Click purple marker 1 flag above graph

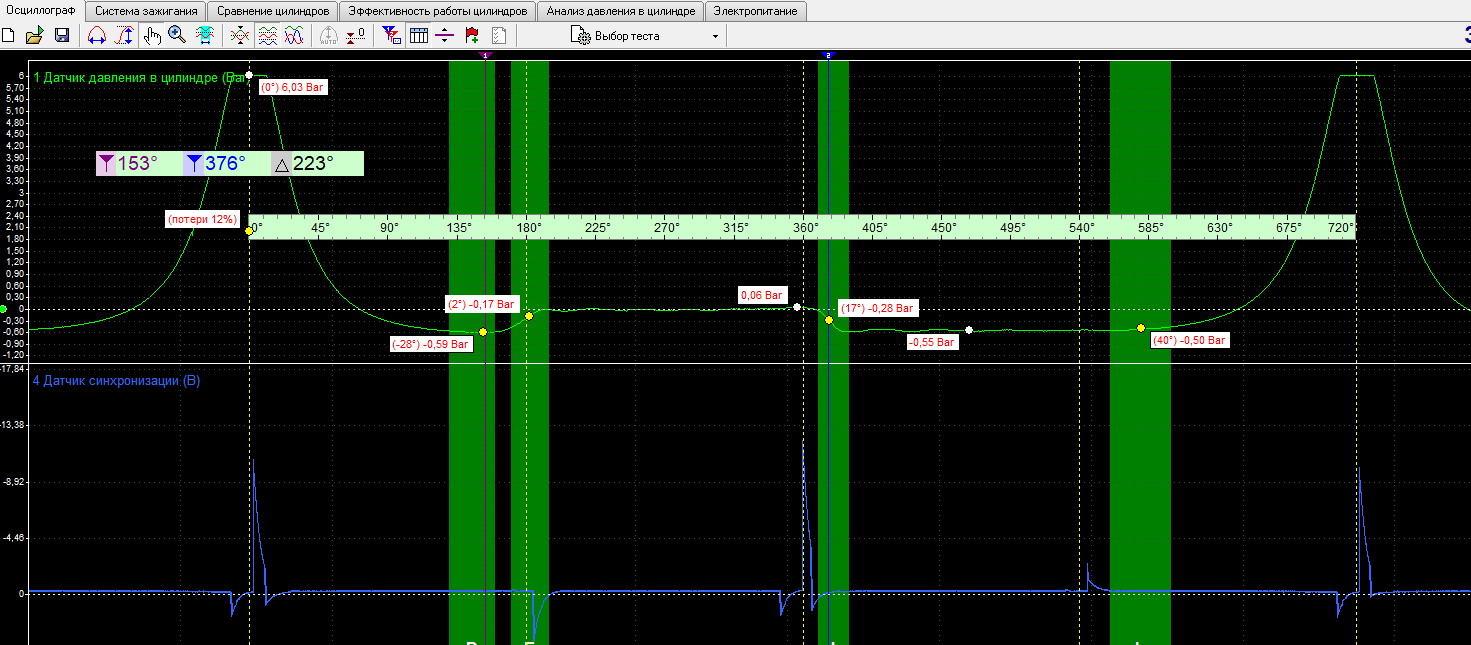click(x=486, y=56)
